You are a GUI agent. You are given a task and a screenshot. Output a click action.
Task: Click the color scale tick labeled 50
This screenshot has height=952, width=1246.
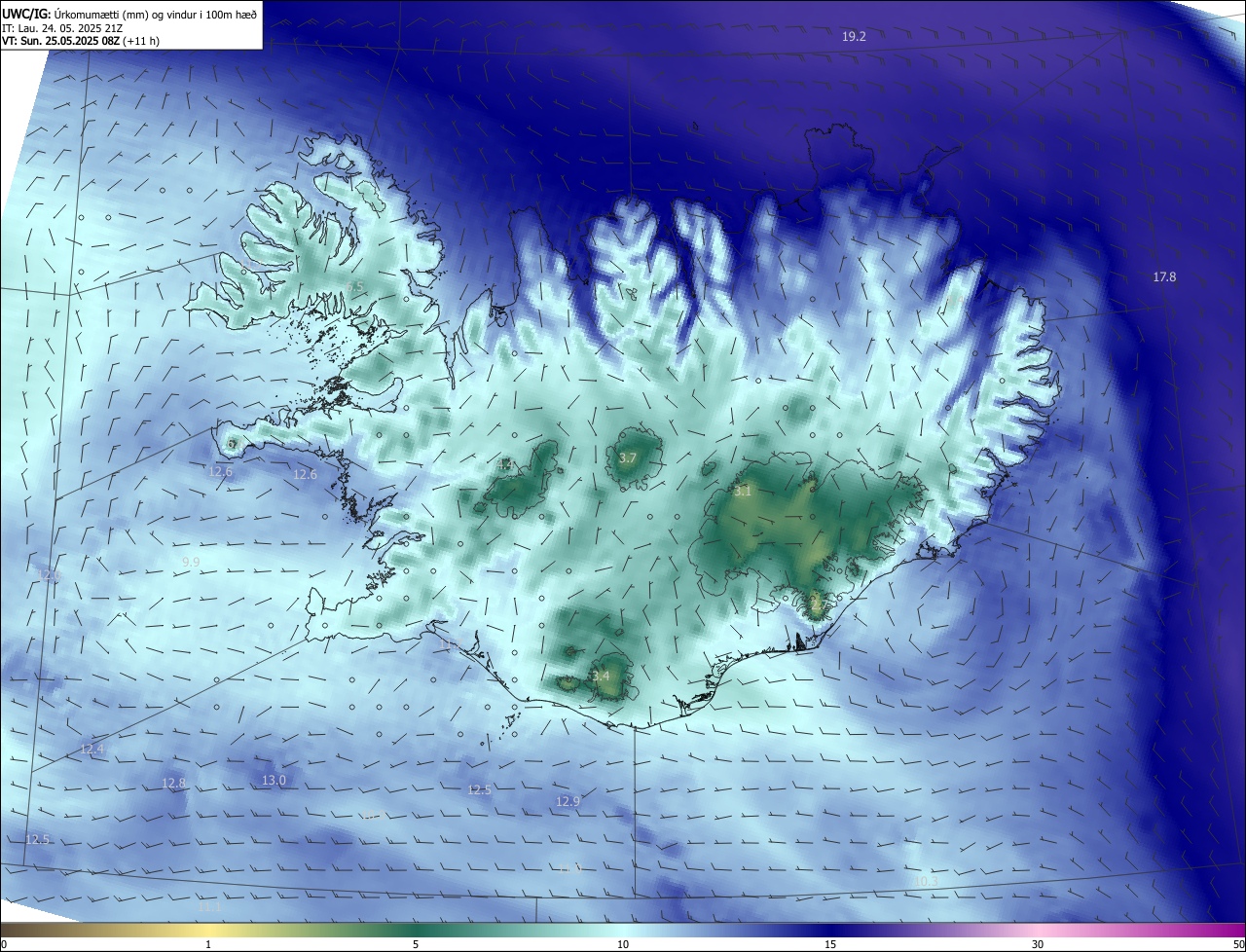(1238, 945)
